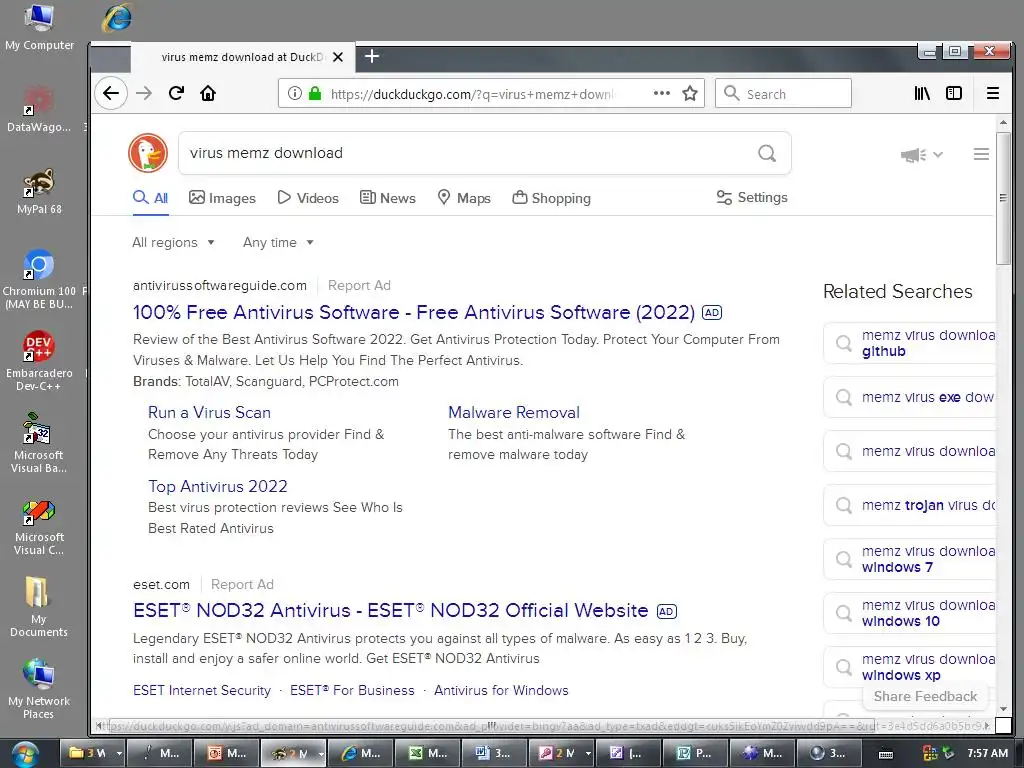This screenshot has width=1024, height=768.
Task: Open Embarcadero Dev-C++ shortcut
Action: click(x=39, y=361)
